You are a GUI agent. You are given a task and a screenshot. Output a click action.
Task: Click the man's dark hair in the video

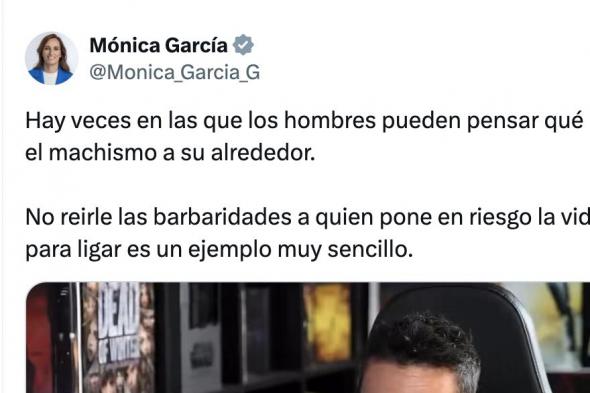click(x=423, y=341)
